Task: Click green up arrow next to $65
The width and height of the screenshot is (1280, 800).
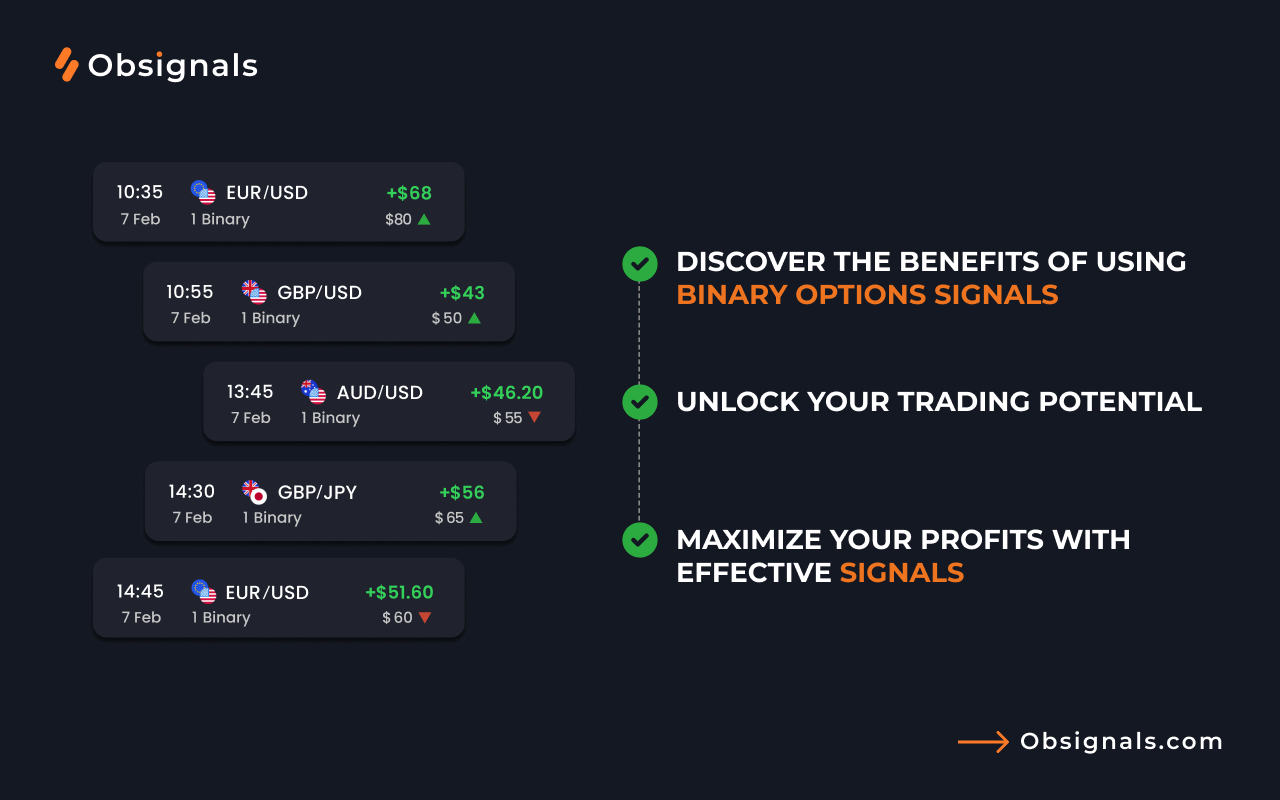Action: [476, 518]
